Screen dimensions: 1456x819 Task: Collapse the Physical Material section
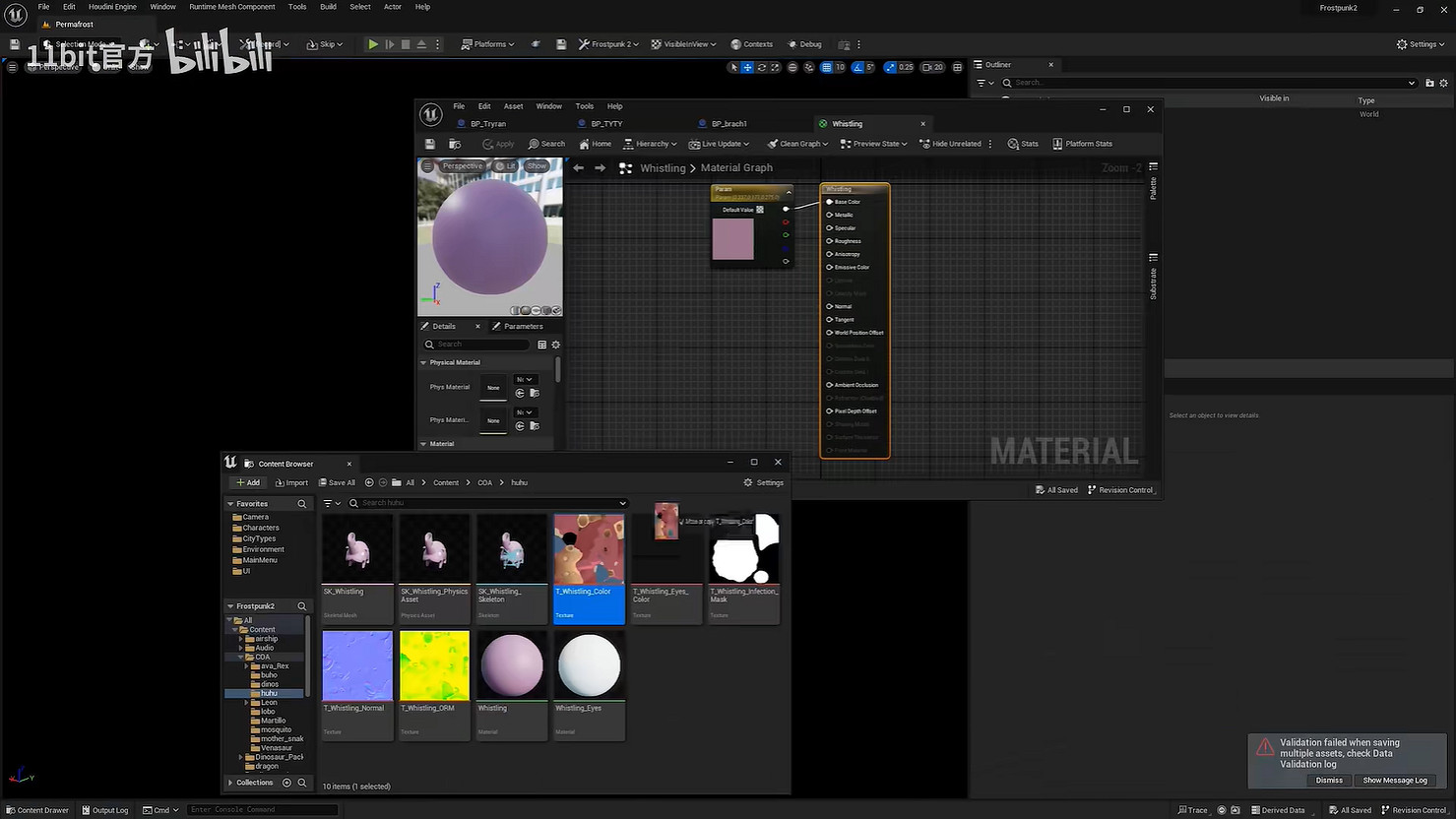pyautogui.click(x=424, y=362)
